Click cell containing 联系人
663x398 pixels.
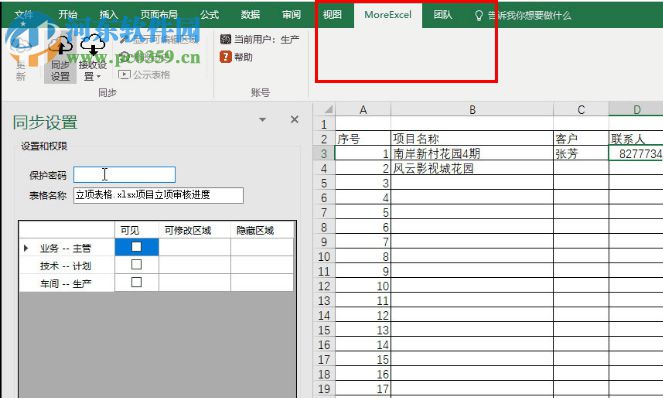(636, 139)
